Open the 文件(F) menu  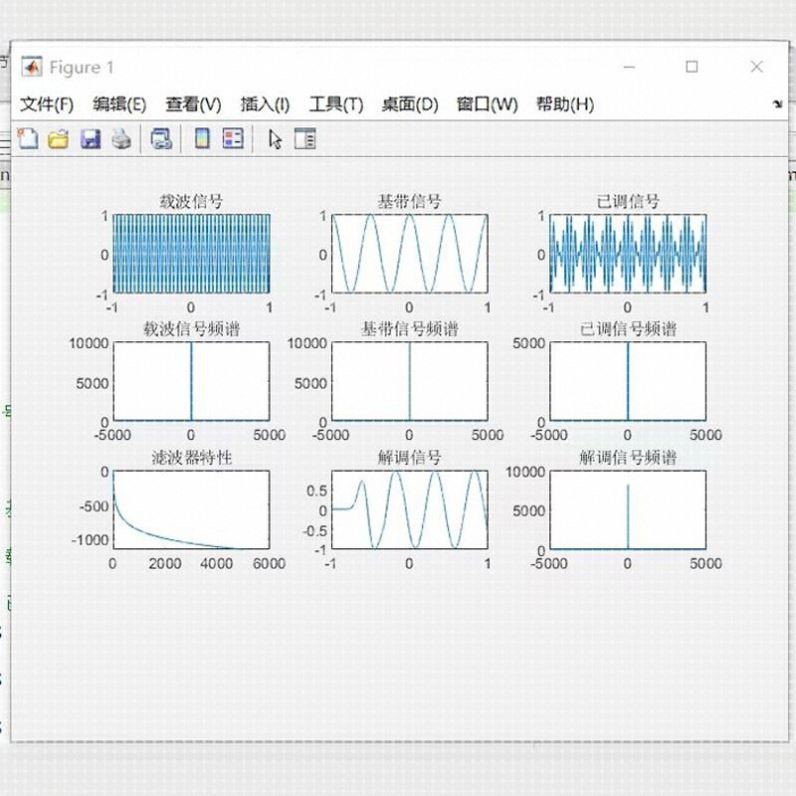47,105
